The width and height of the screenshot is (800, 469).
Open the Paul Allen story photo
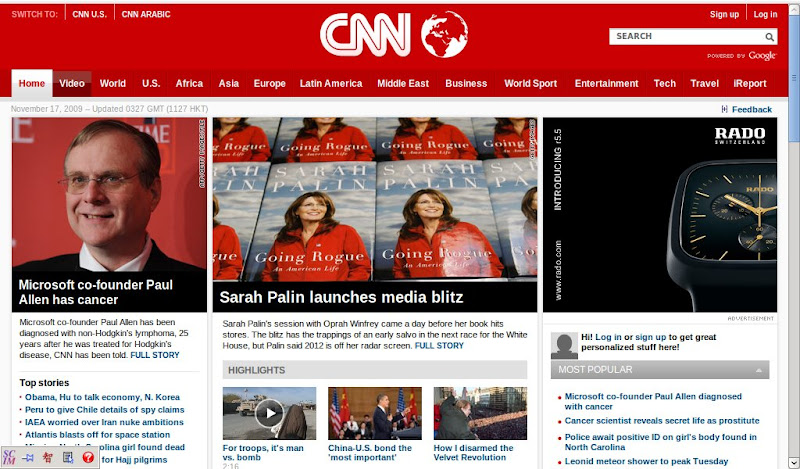coord(109,194)
